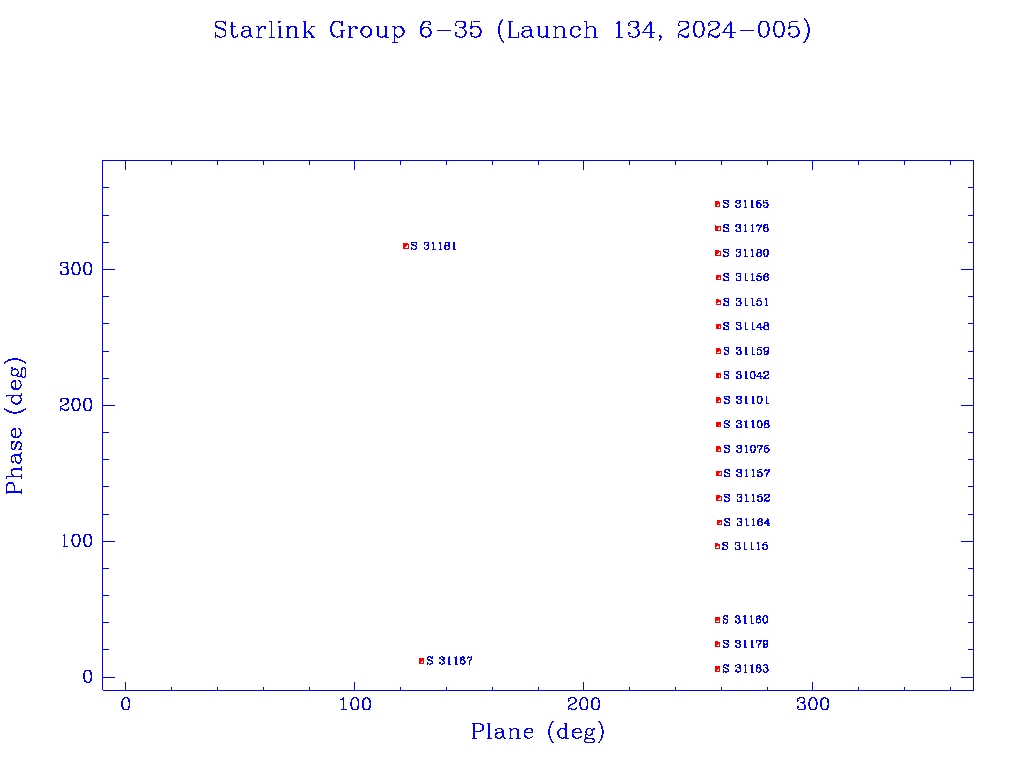Select the S 31152 satellite label
The image size is (1024, 768).
pyautogui.click(x=746, y=499)
